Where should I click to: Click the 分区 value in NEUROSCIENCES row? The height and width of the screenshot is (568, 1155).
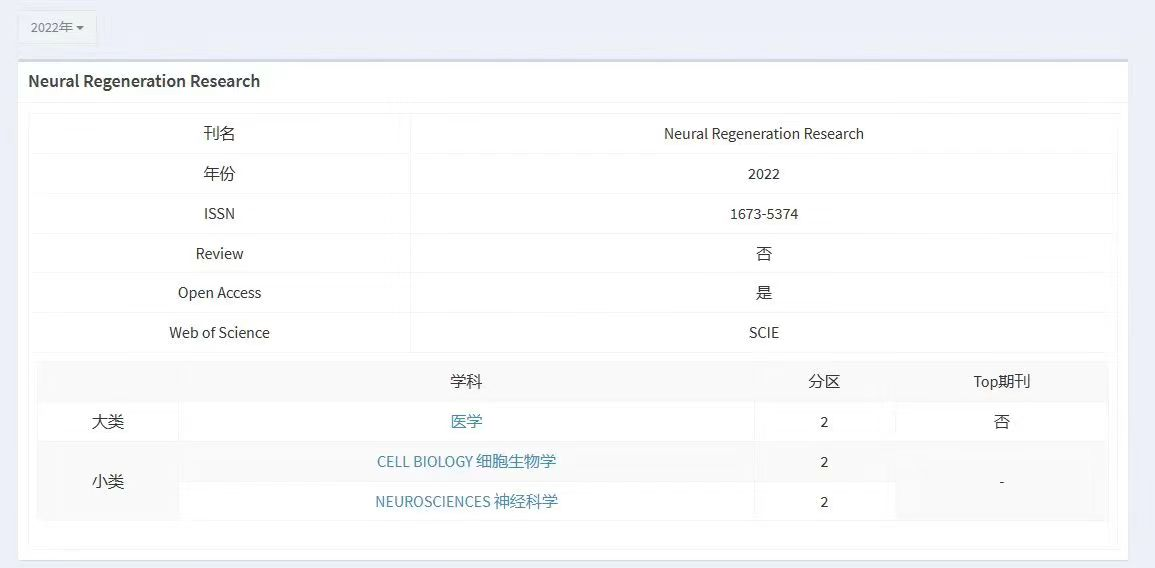[824, 502]
